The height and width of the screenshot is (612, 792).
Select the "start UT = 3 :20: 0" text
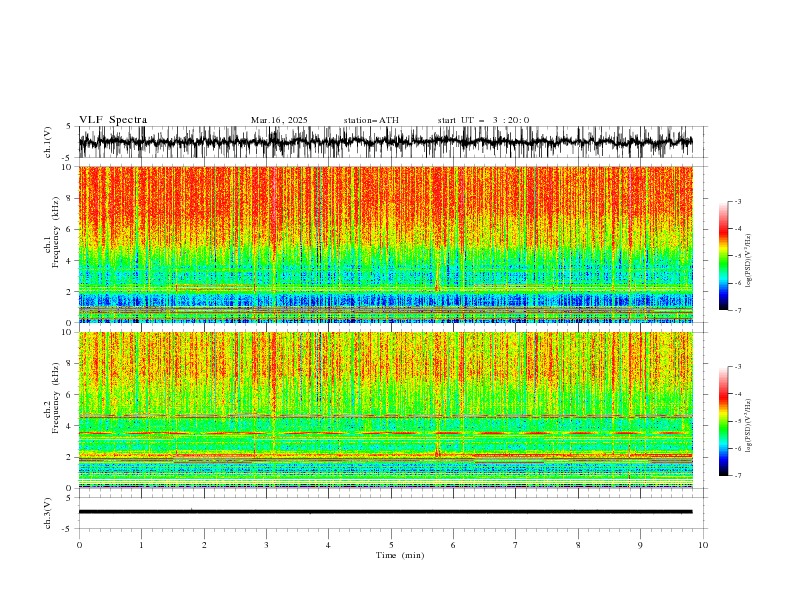[x=483, y=120]
